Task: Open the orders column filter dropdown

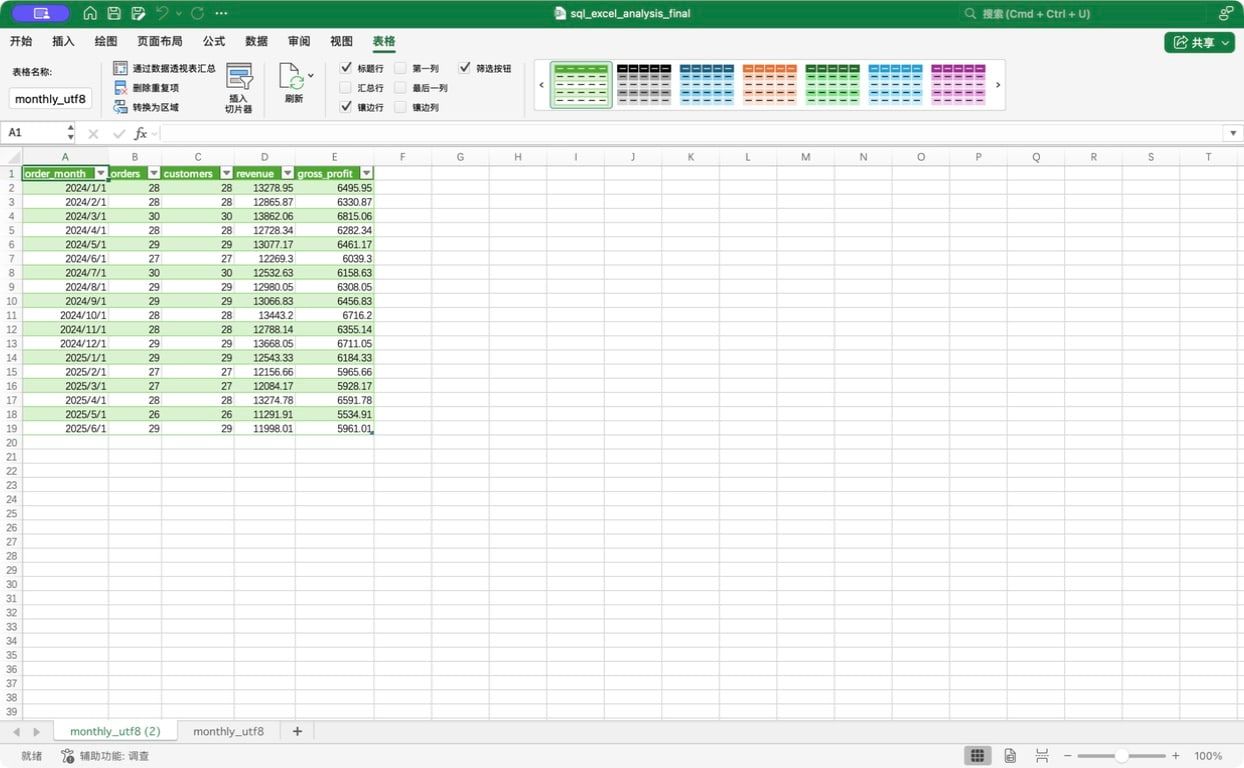Action: point(154,173)
